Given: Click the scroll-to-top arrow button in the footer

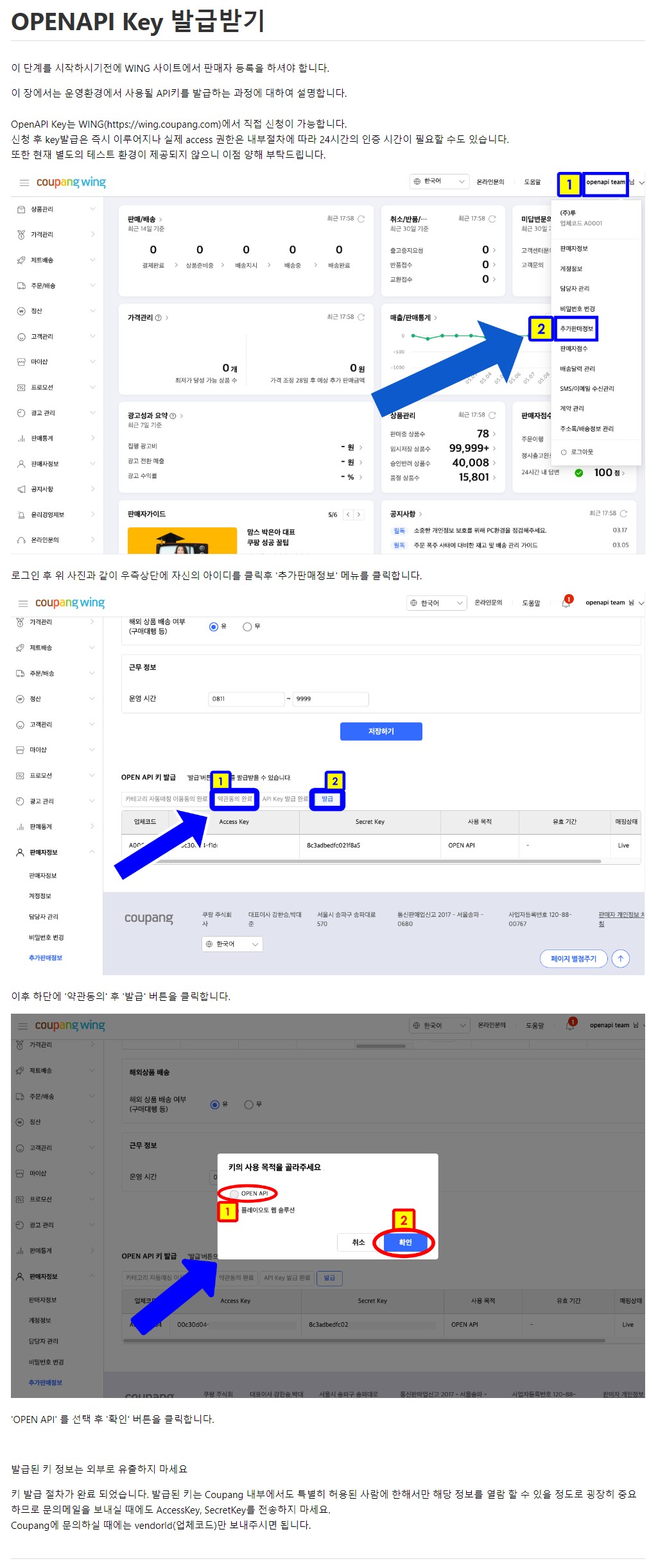Looking at the screenshot, I should (621, 959).
